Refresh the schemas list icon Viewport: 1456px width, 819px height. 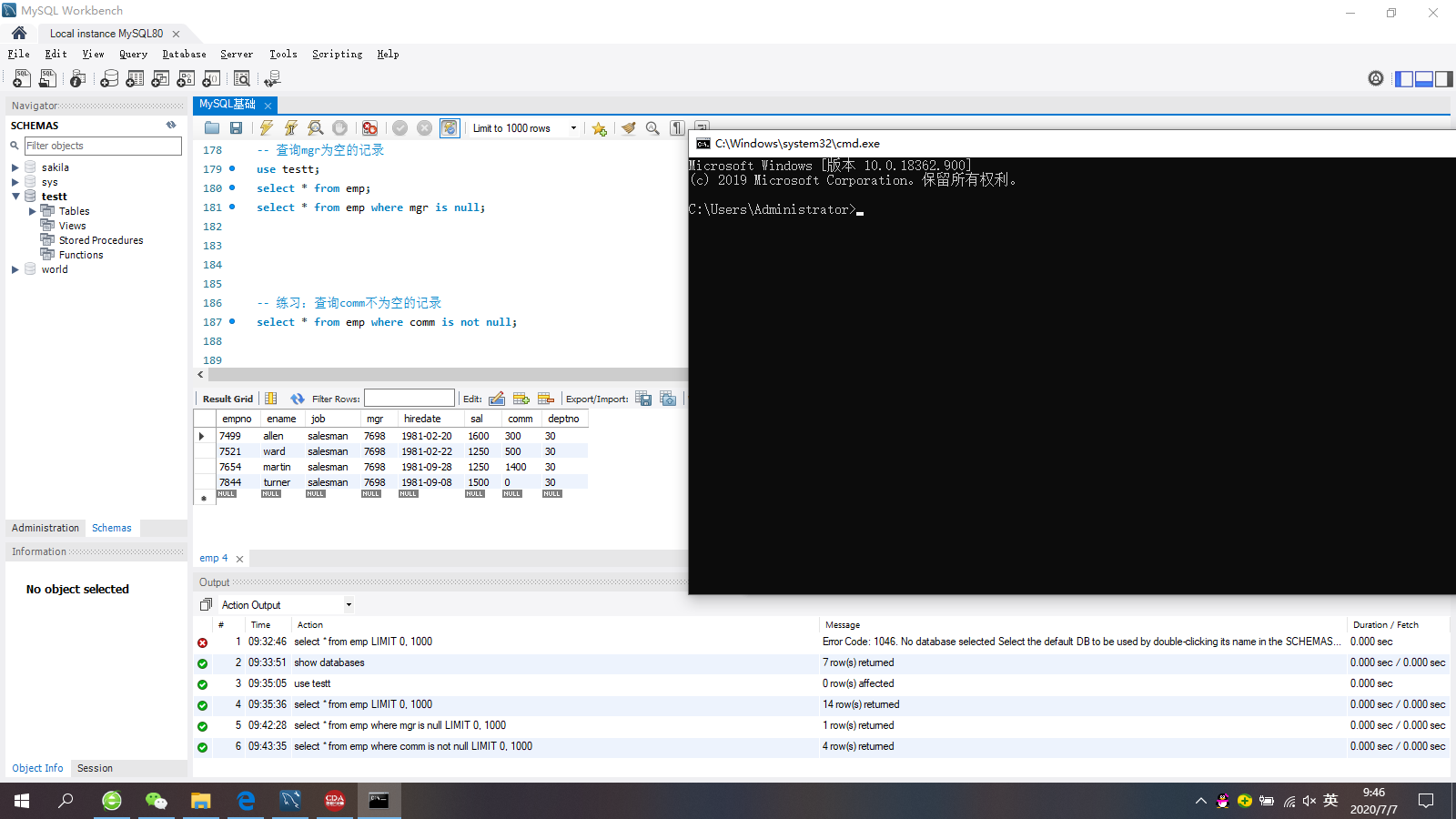click(x=171, y=126)
